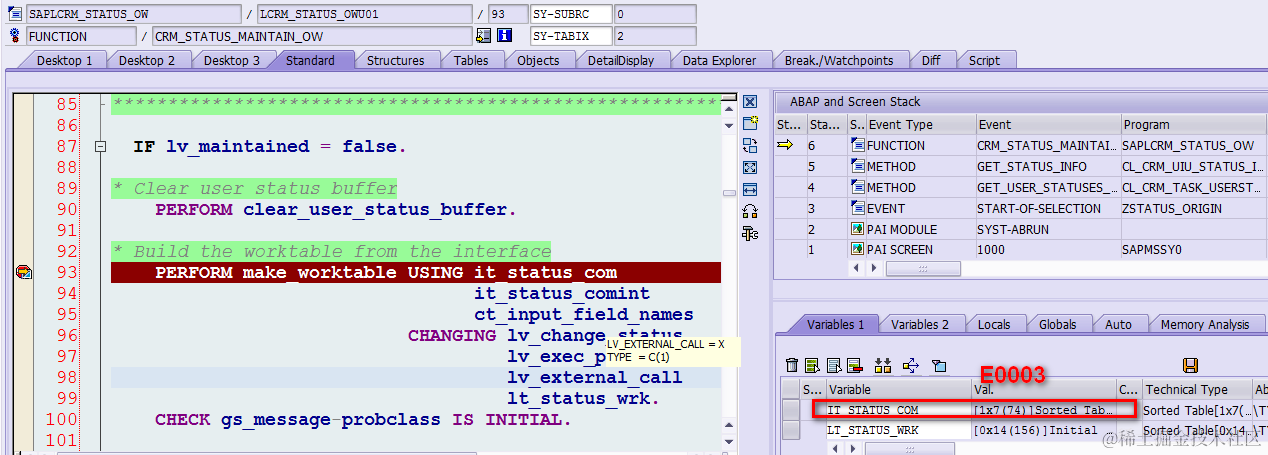1268x455 pixels.
Task: Click the PAI SCREEN row icon
Action: [857, 250]
